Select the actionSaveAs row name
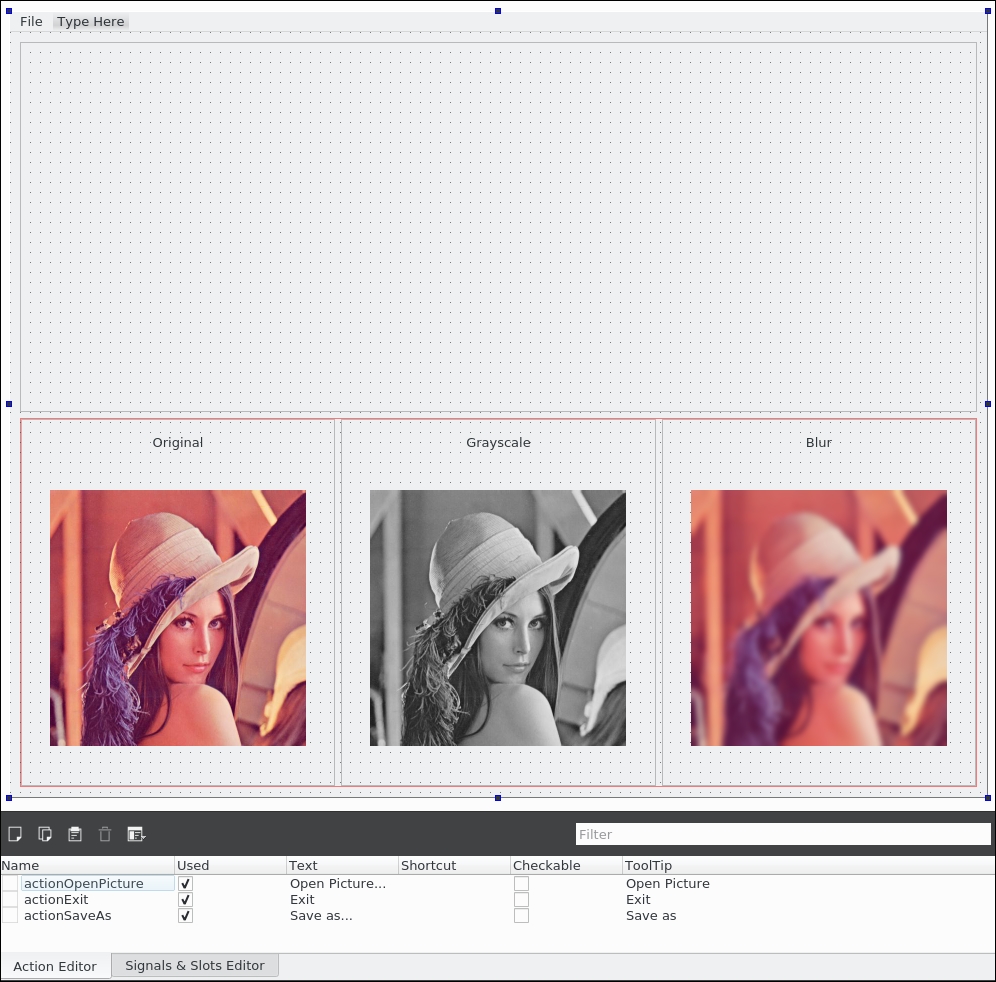The width and height of the screenshot is (996, 982). [x=67, y=915]
